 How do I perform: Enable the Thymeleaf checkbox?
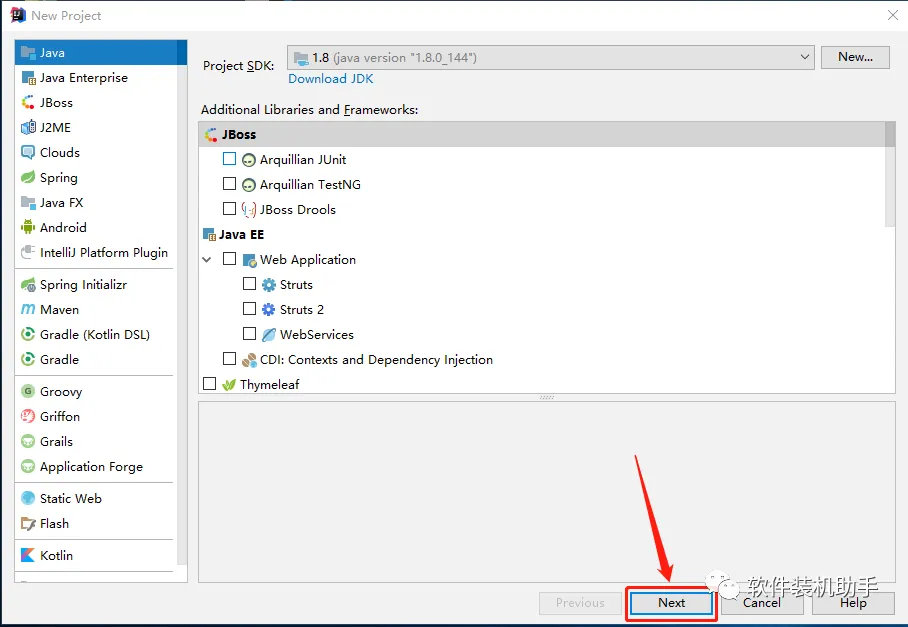coord(210,383)
